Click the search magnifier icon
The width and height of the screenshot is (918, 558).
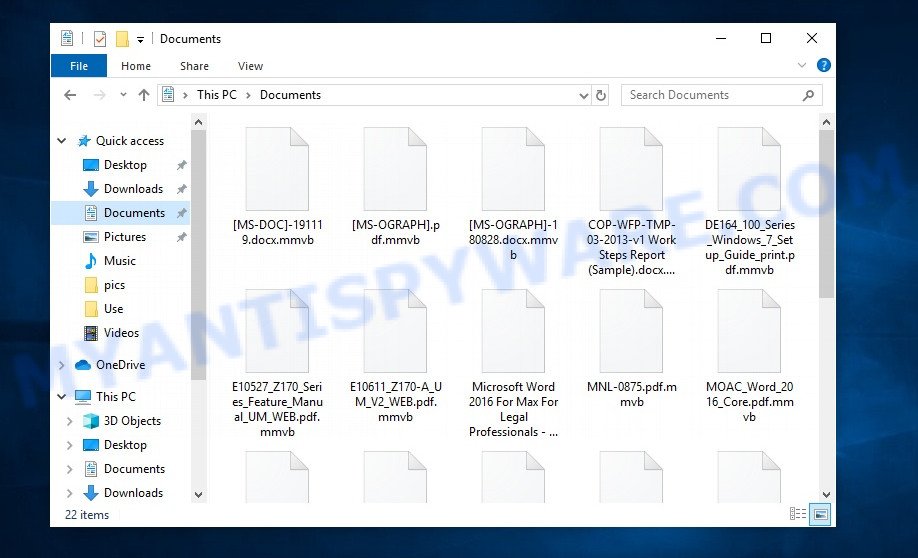tap(808, 95)
